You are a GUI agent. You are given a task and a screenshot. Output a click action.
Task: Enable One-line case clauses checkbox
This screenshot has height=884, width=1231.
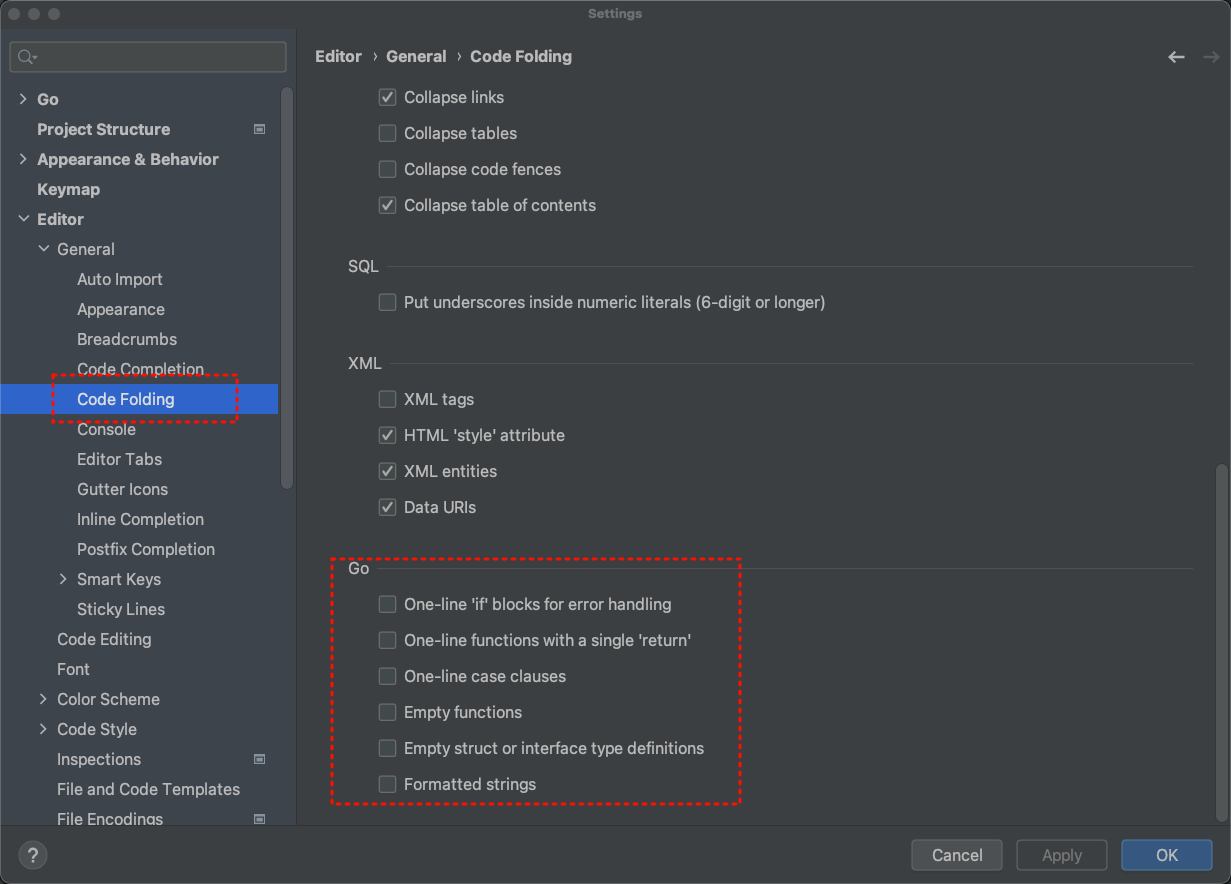387,676
